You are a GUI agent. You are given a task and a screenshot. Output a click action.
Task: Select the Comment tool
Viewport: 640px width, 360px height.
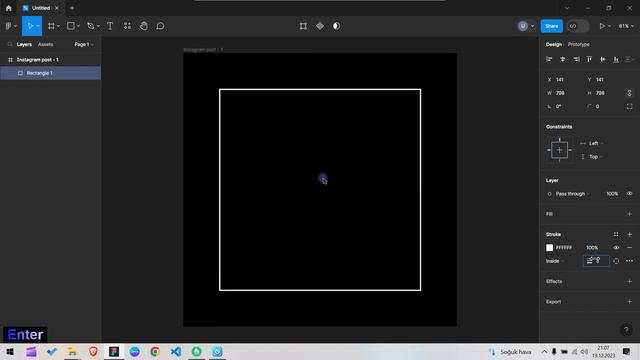pos(160,26)
